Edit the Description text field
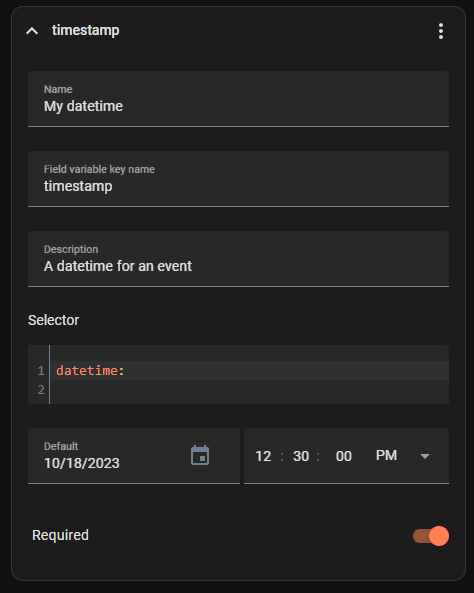 point(238,259)
